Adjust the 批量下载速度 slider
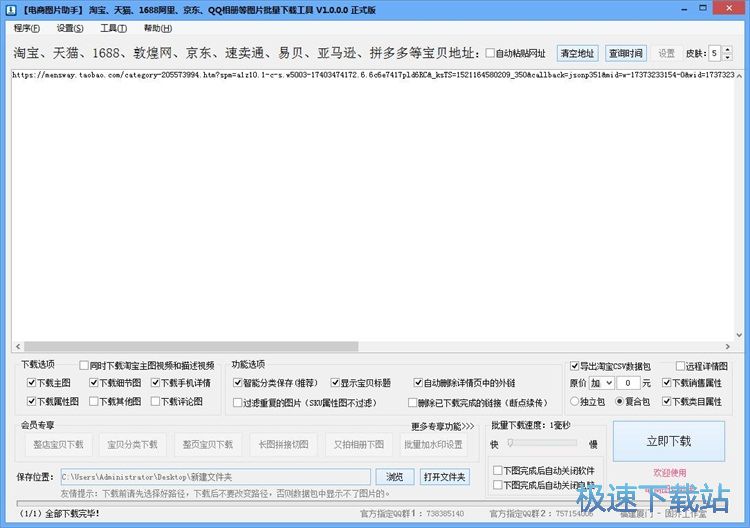The height and width of the screenshot is (528, 750). [510, 443]
